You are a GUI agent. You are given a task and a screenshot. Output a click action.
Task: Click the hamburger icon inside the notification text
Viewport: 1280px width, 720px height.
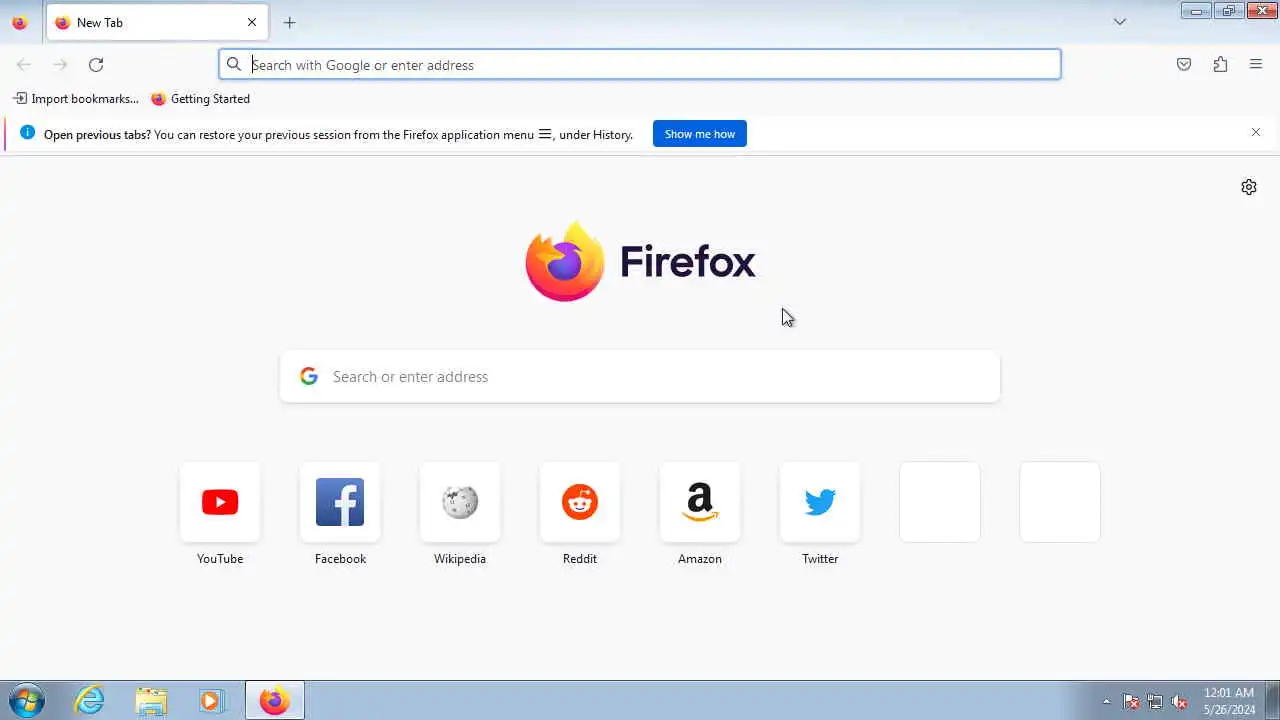click(x=545, y=134)
